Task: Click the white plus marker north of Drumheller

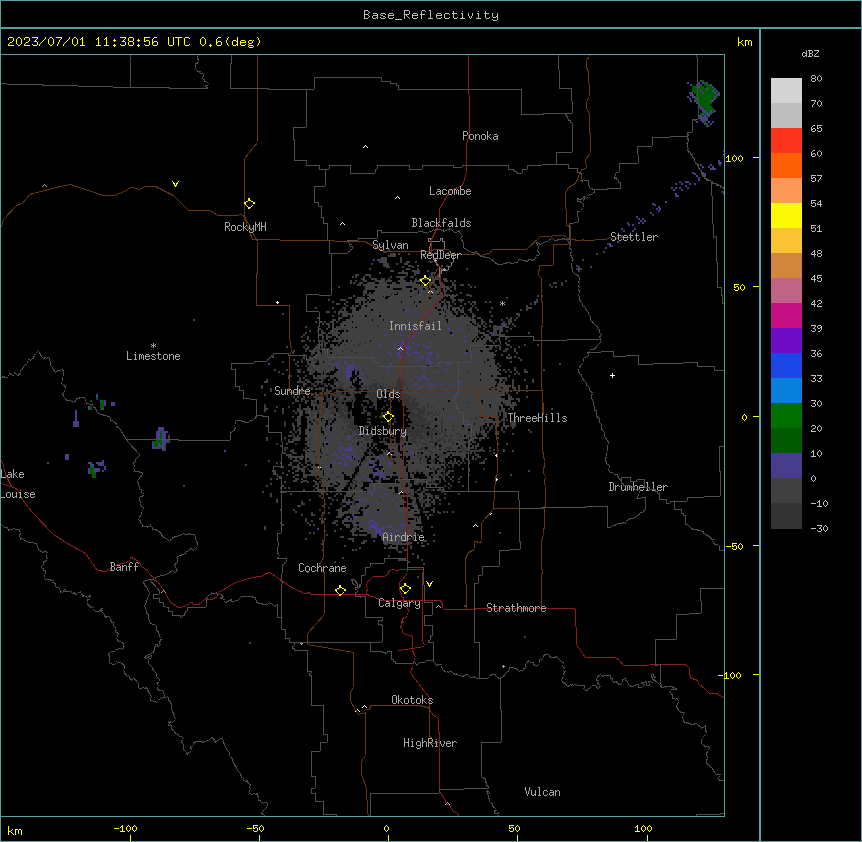Action: 612,375
